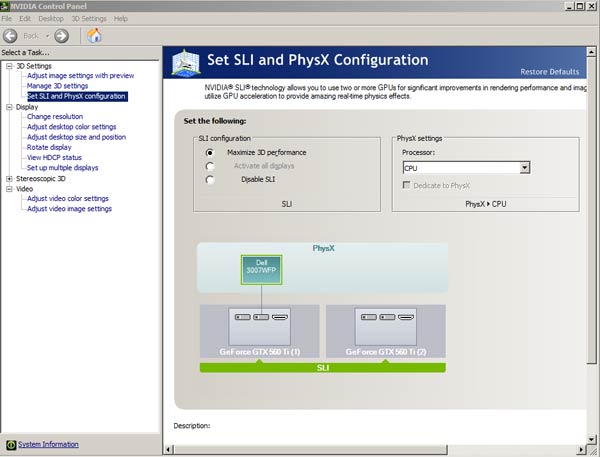Select Maximize 3D performance radio button
This screenshot has width=600, height=457.
(x=210, y=152)
